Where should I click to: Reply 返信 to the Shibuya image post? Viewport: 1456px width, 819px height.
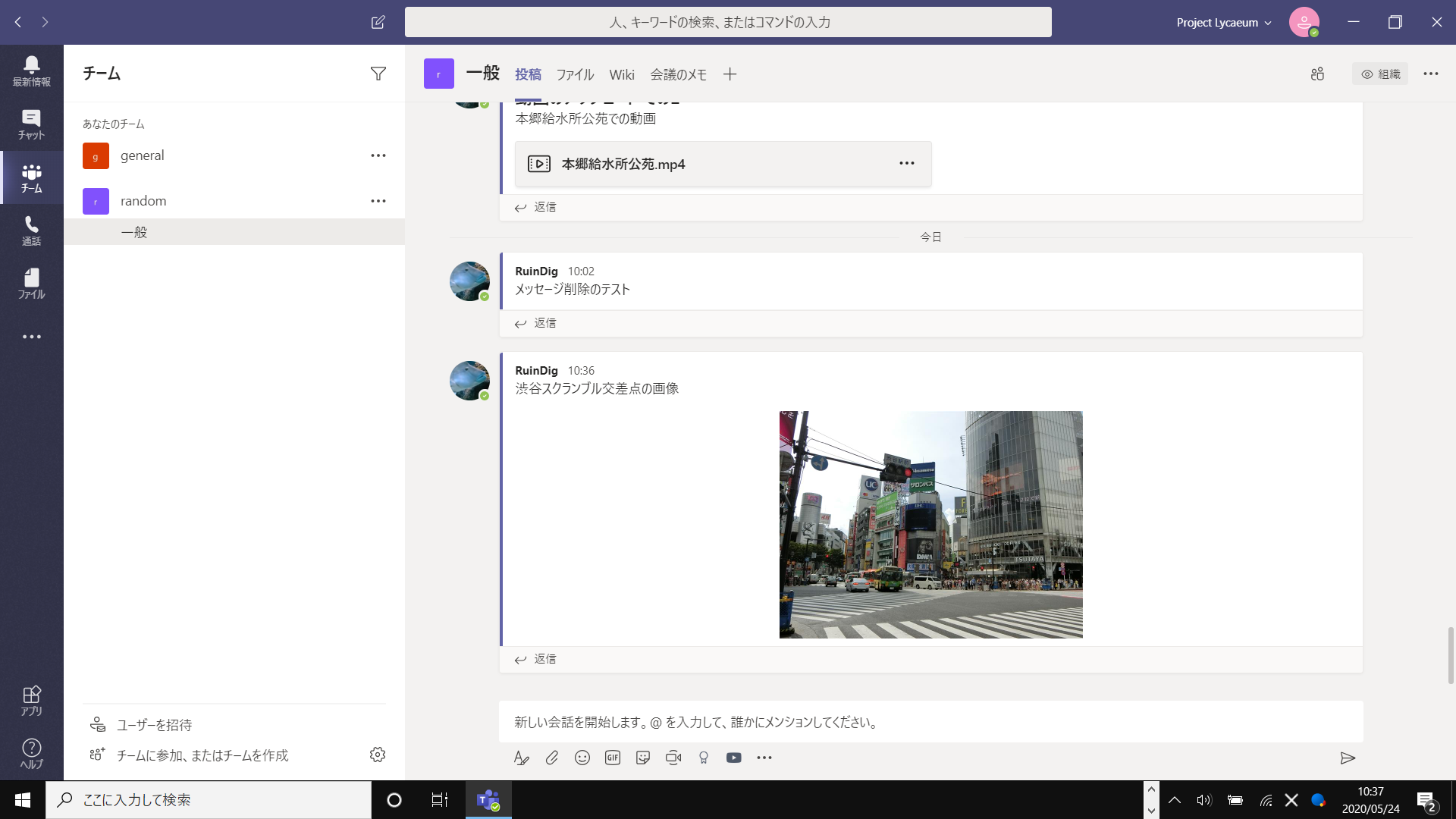point(544,659)
